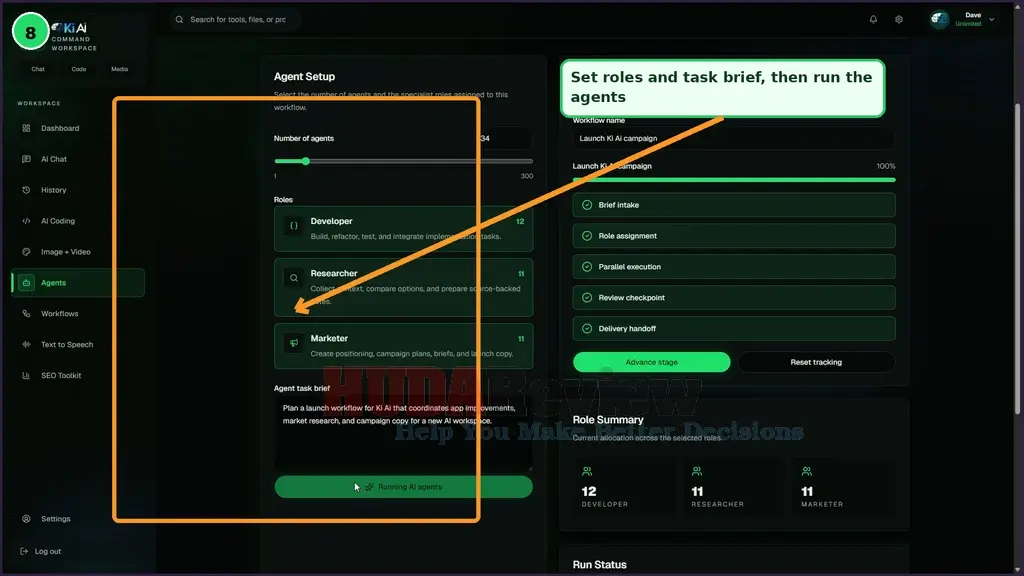Click the page vertical scrollbar
1024x576 pixels.
[1017, 259]
